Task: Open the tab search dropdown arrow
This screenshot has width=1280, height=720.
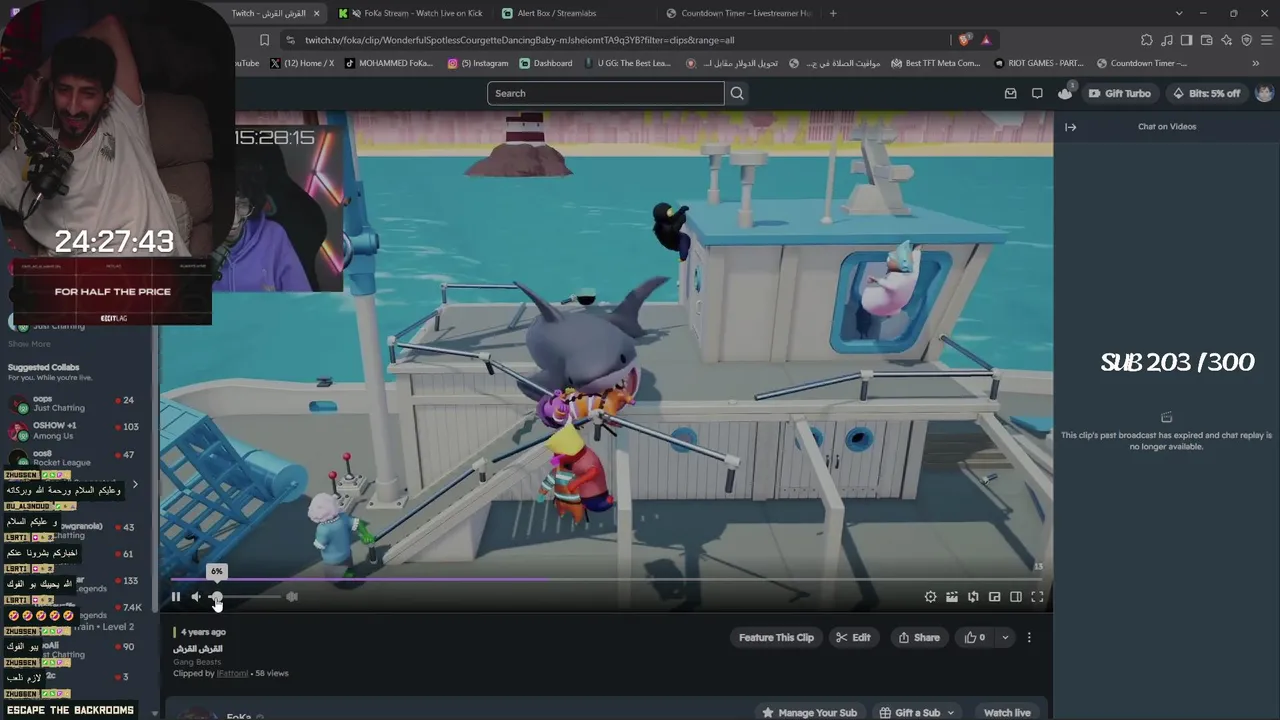Action: coord(1179,13)
